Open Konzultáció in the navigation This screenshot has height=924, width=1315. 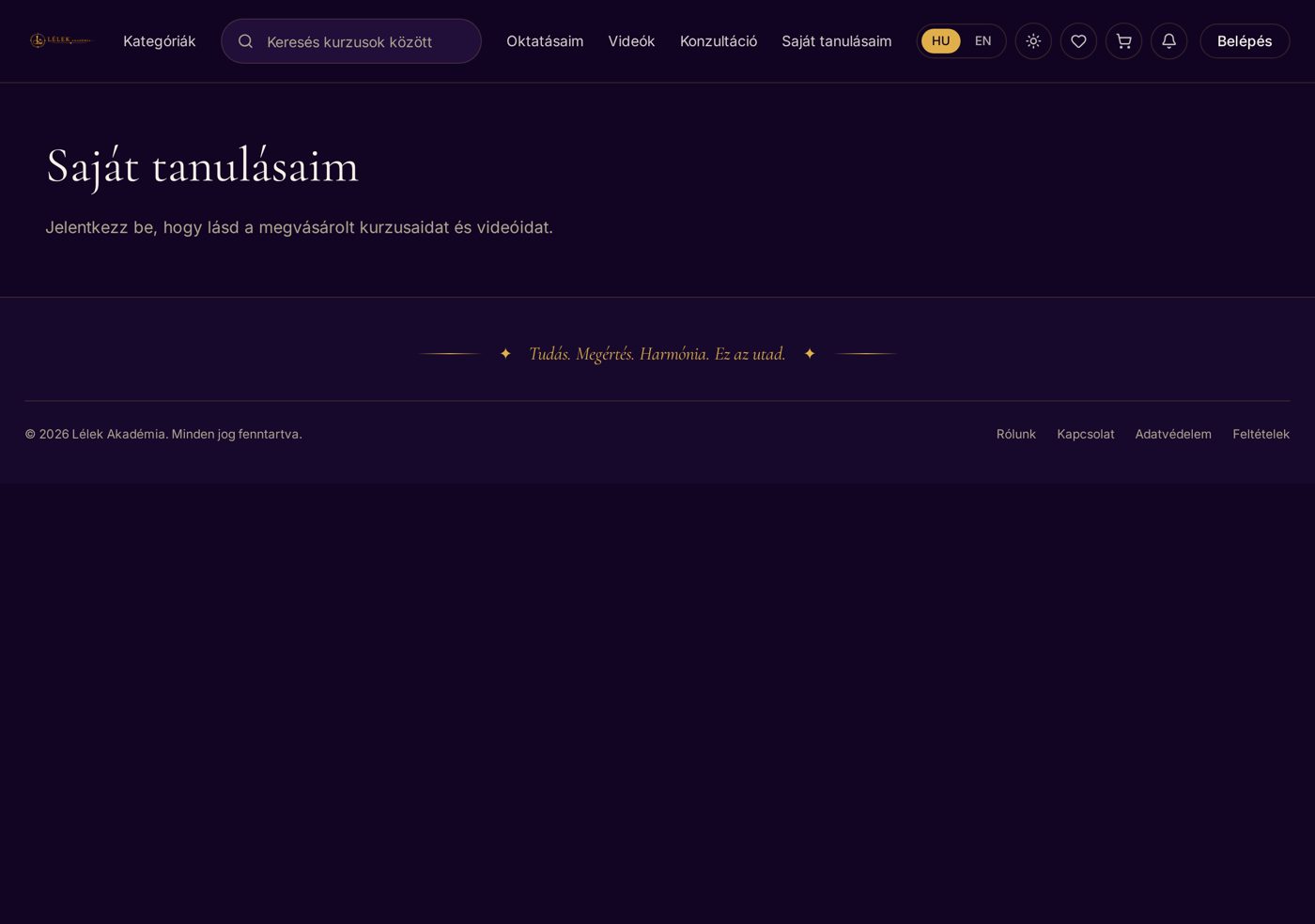pyautogui.click(x=719, y=41)
